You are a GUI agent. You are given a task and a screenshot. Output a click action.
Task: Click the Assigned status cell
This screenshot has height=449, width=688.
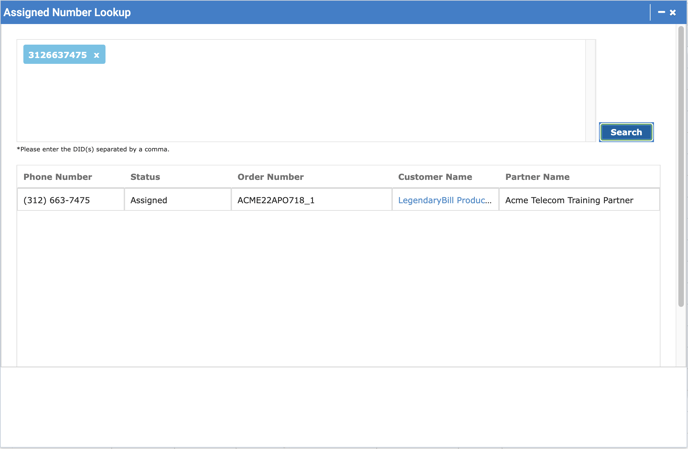click(149, 200)
